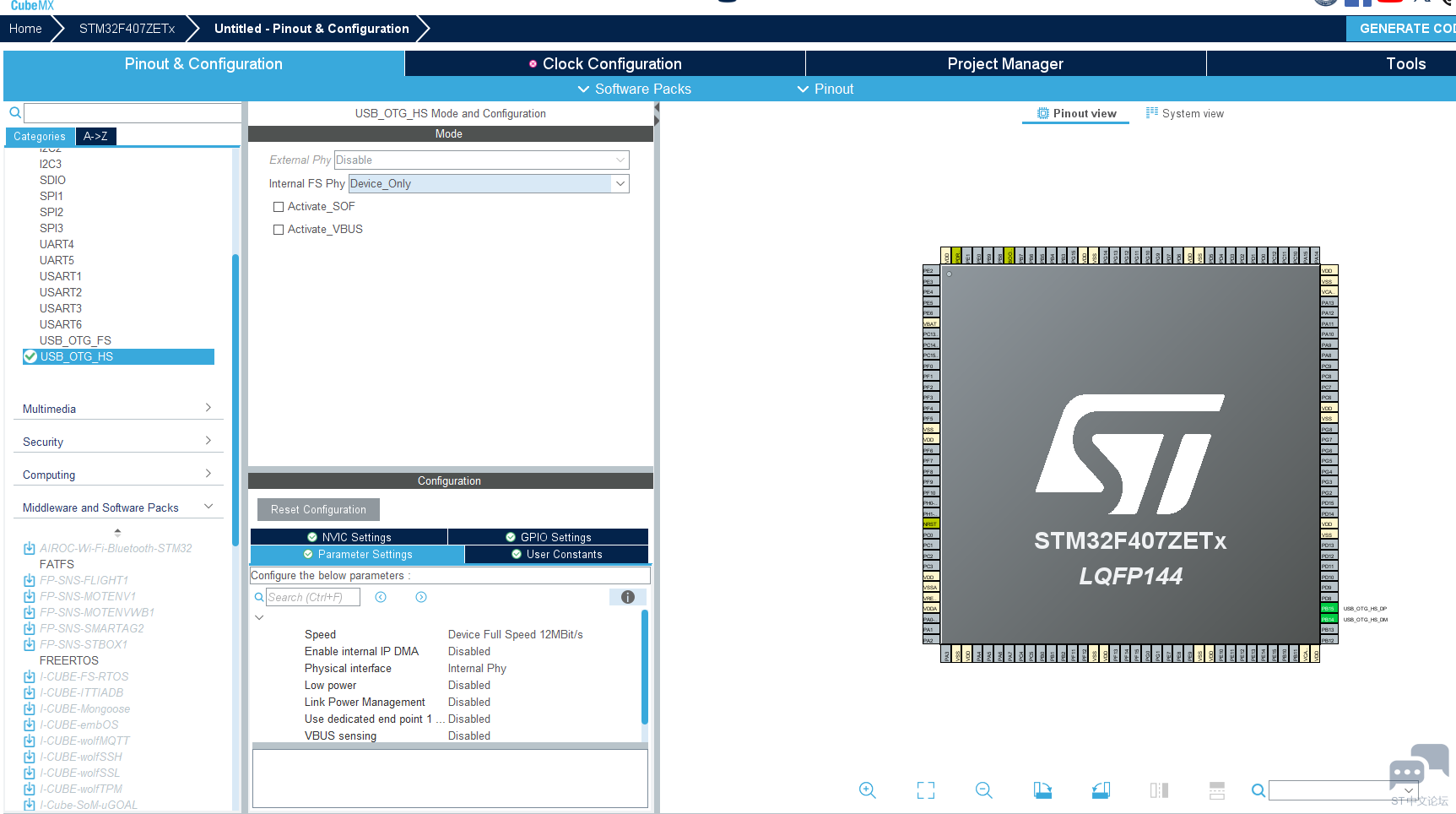Viewport: 1456px width, 814px height.
Task: Click the Reset Configuration button
Action: (318, 510)
